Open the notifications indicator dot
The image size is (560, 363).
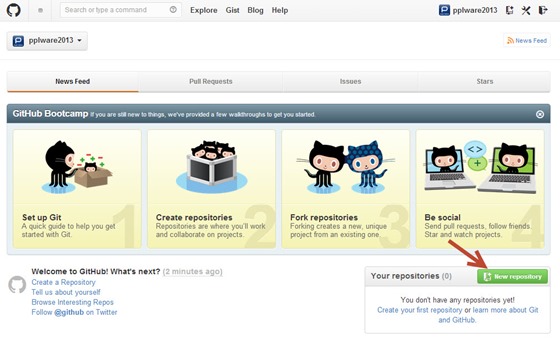pos(40,10)
